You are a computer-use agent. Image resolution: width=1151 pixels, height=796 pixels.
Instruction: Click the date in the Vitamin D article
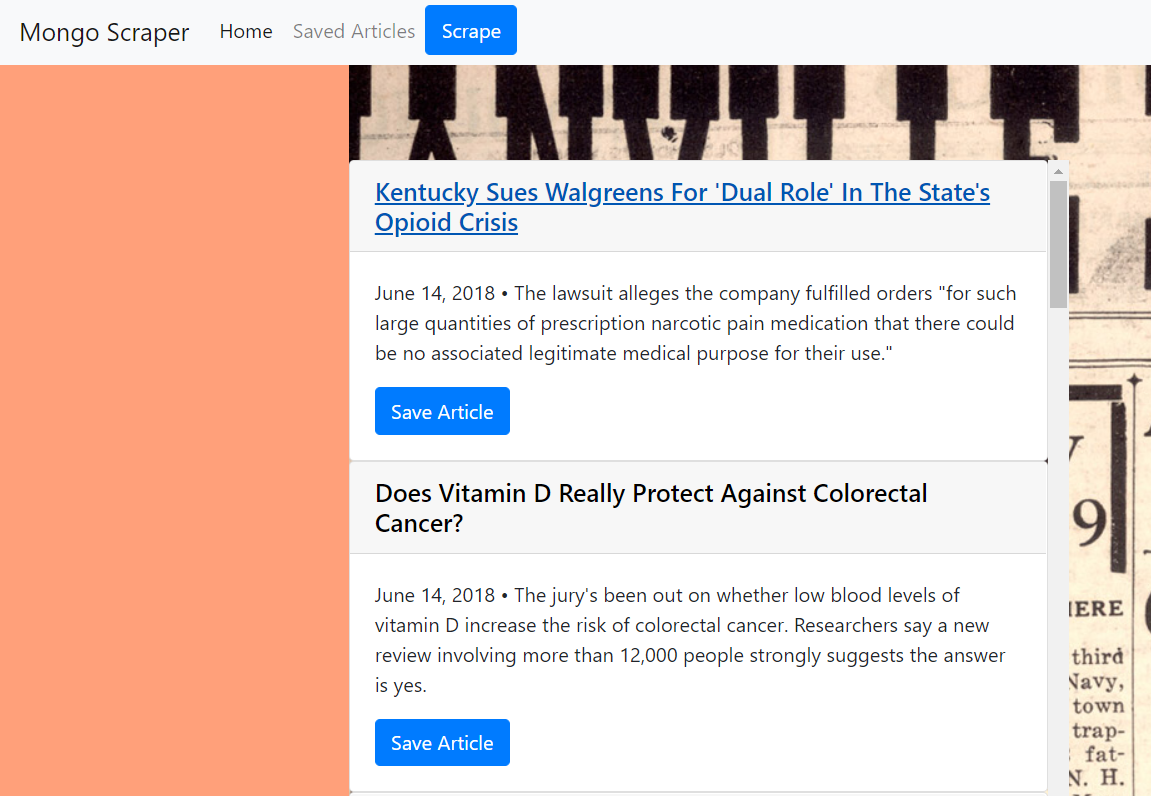click(x=435, y=595)
